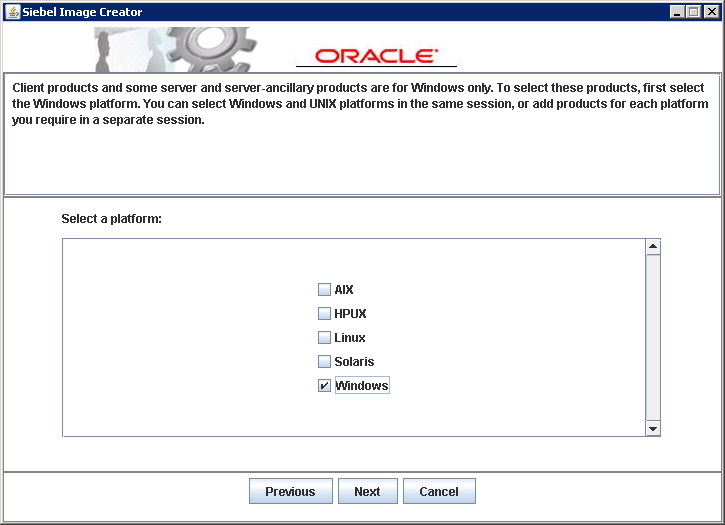
Task: Close the Siebel Image Creator window
Action: click(711, 12)
